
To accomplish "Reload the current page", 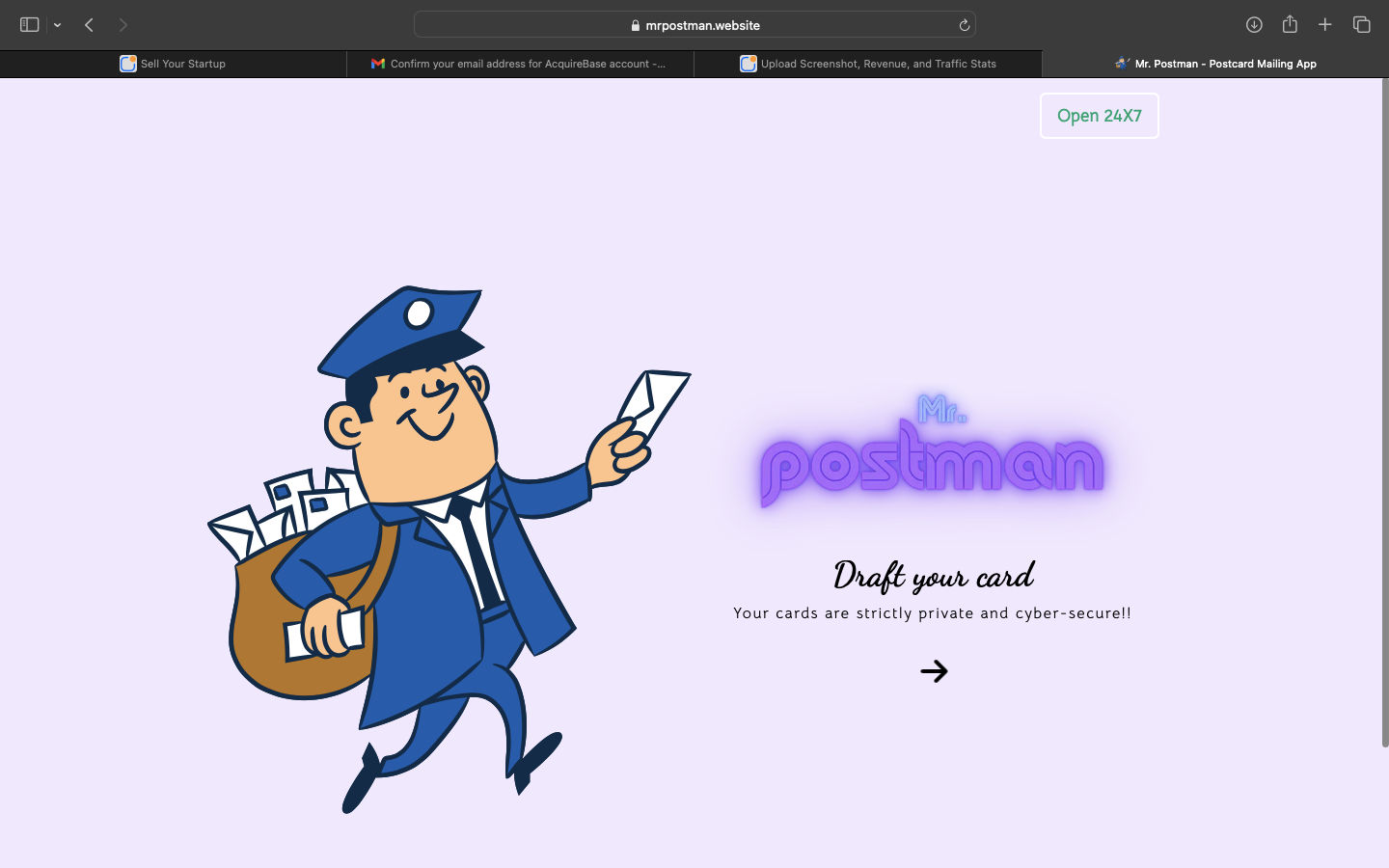I will (964, 25).
